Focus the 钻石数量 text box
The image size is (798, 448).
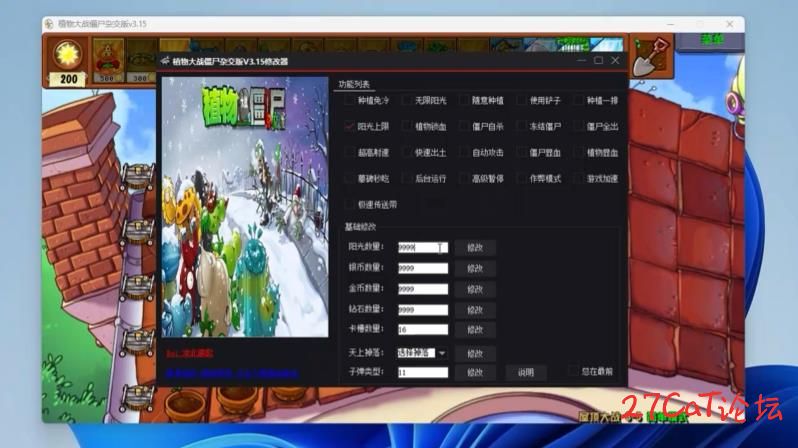[422, 310]
